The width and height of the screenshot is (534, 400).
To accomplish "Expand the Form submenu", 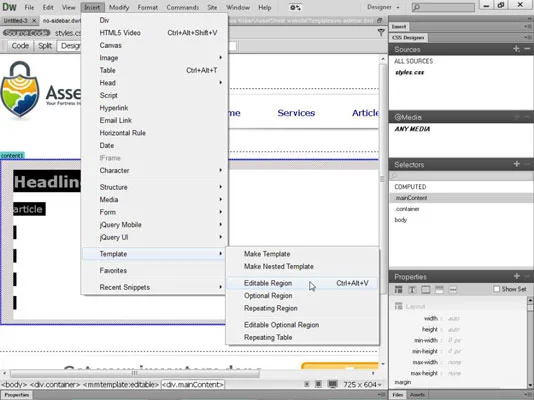I will click(155, 212).
